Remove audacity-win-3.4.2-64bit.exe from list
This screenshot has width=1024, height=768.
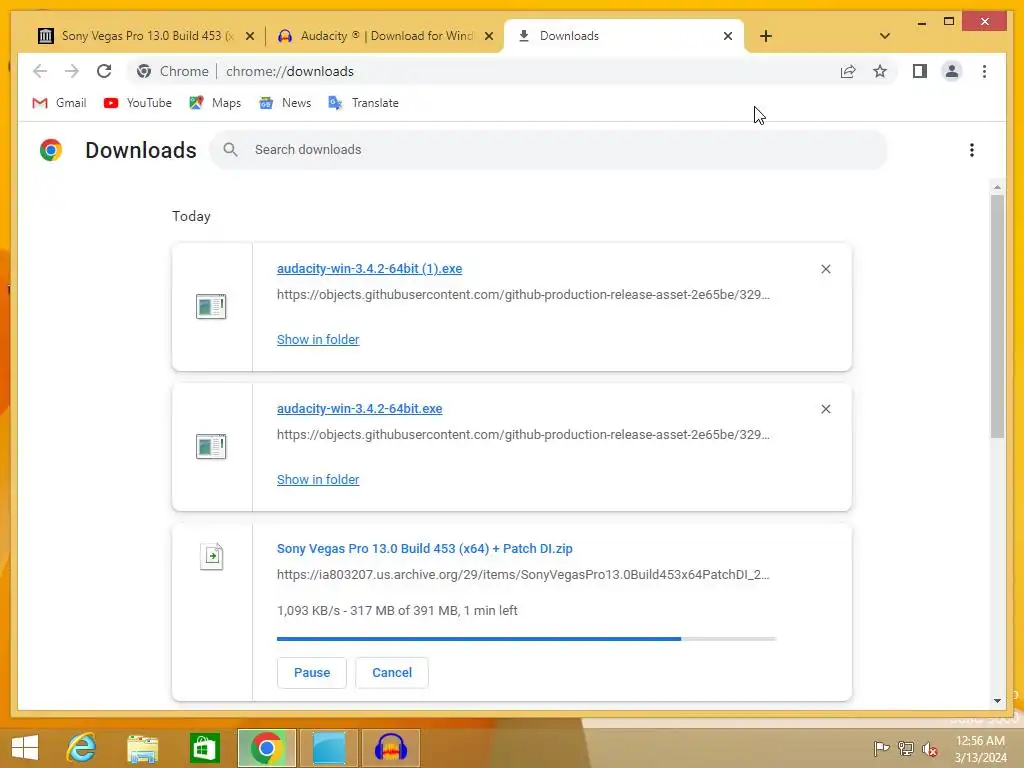(825, 409)
